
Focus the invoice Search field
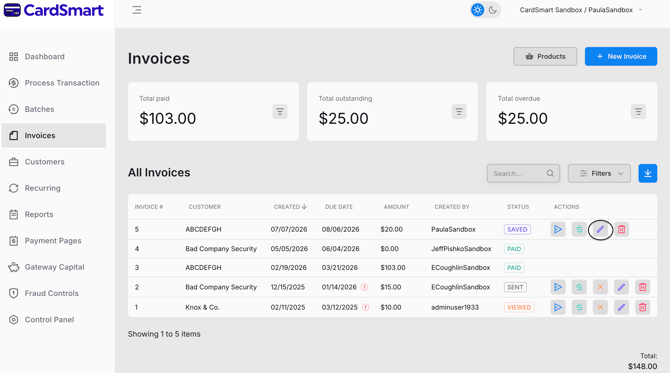click(x=523, y=173)
